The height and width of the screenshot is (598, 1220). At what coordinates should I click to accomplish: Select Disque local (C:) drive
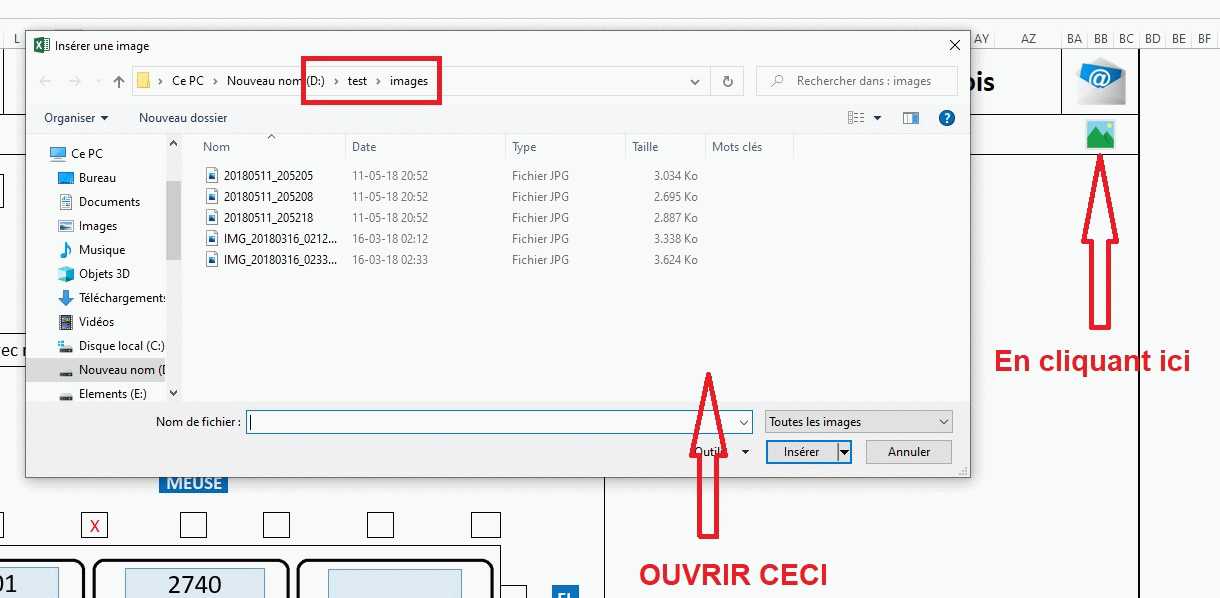[x=111, y=346]
